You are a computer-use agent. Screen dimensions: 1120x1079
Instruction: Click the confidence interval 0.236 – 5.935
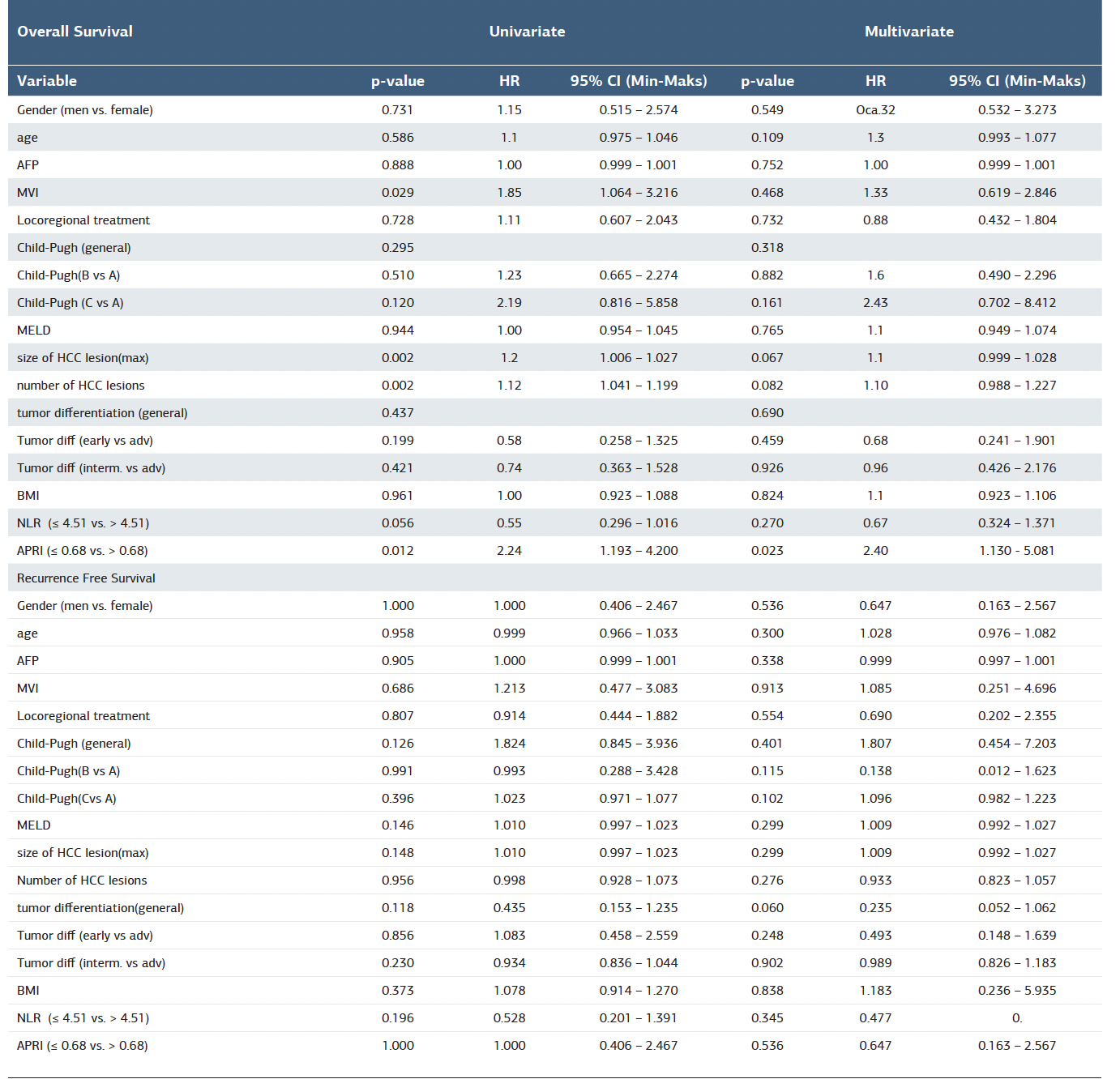(1016, 991)
